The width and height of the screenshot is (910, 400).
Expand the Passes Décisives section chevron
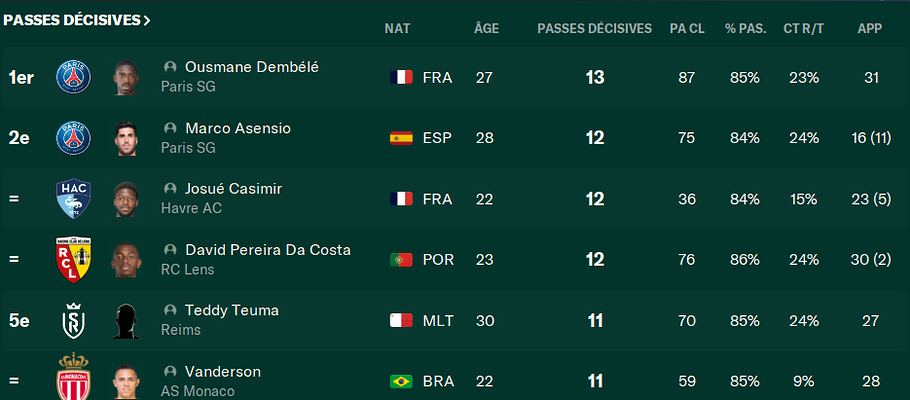tap(147, 20)
